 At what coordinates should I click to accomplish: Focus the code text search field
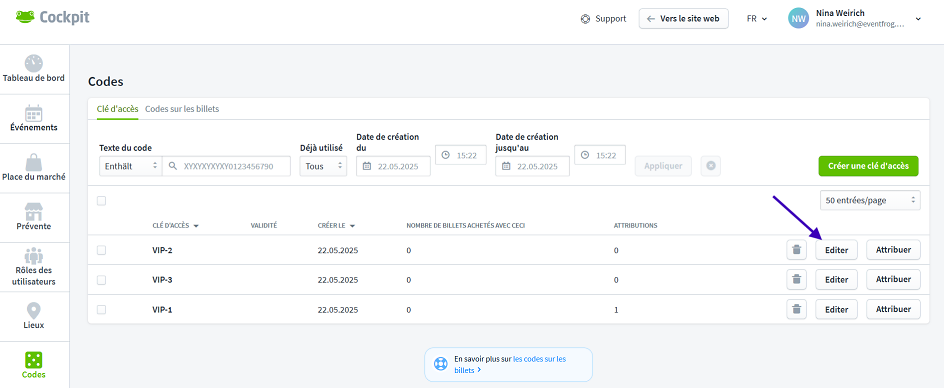226,166
